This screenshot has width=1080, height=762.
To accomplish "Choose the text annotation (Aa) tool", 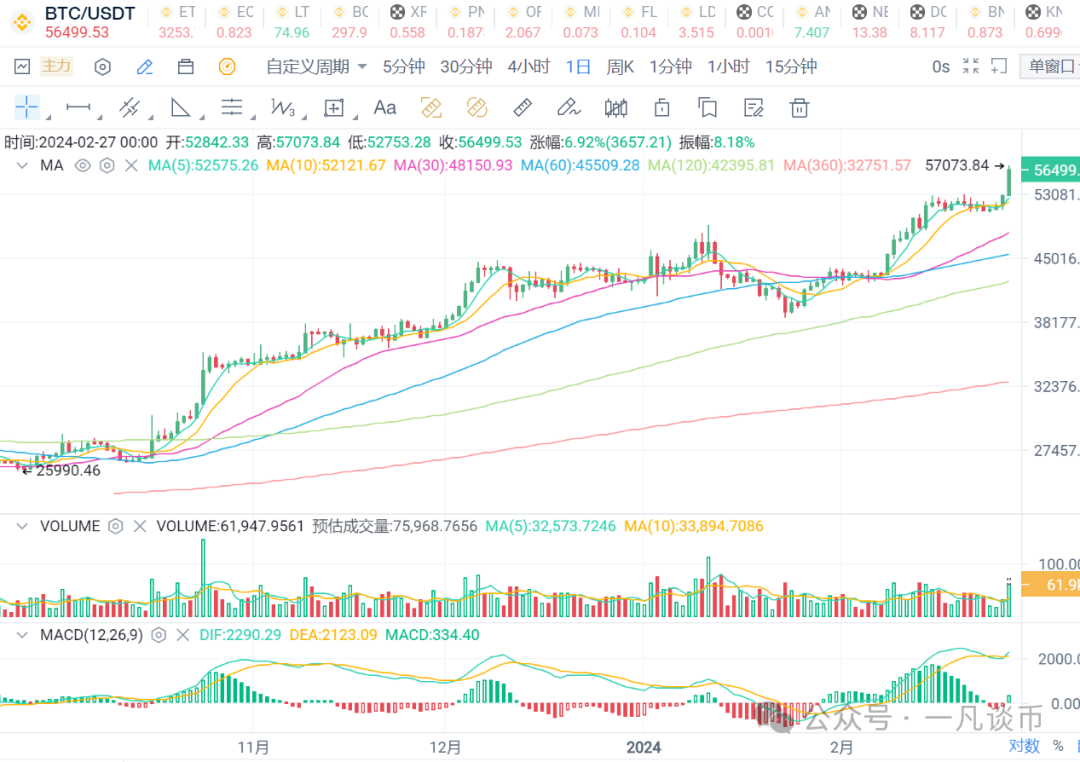I will 385,108.
